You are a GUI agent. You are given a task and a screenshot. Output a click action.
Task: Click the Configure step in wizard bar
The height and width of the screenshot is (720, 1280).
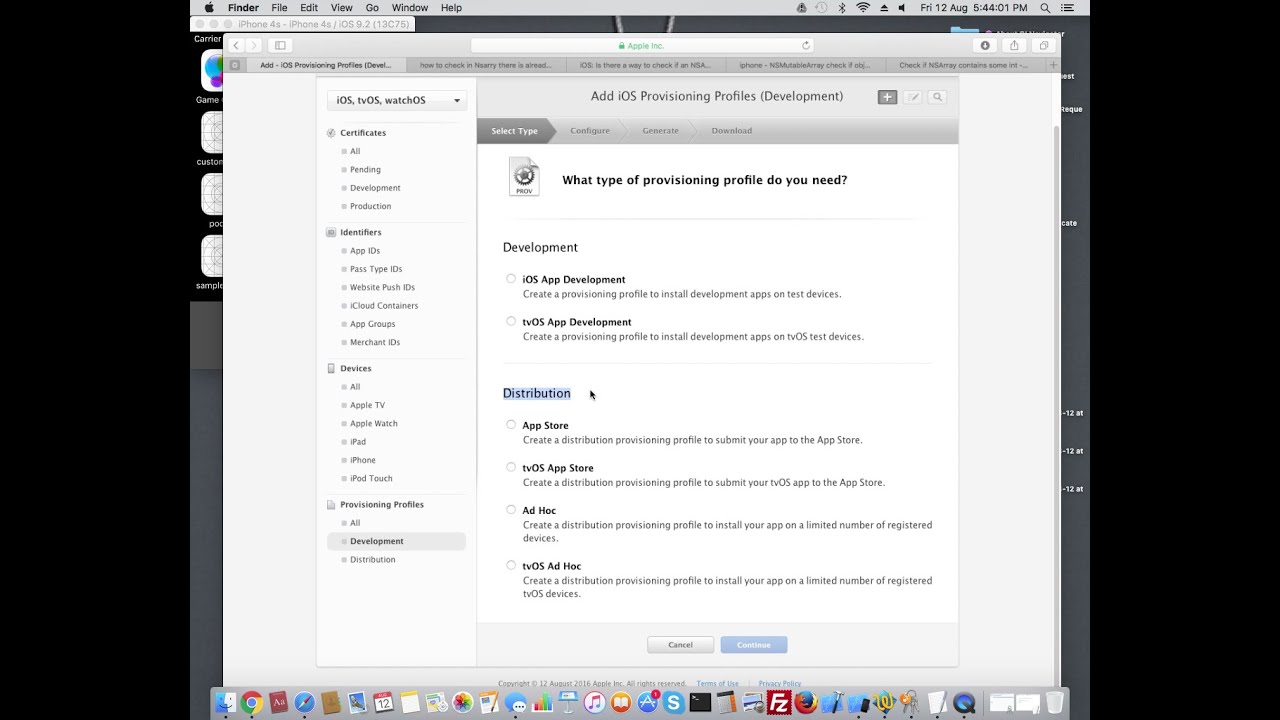pos(590,130)
